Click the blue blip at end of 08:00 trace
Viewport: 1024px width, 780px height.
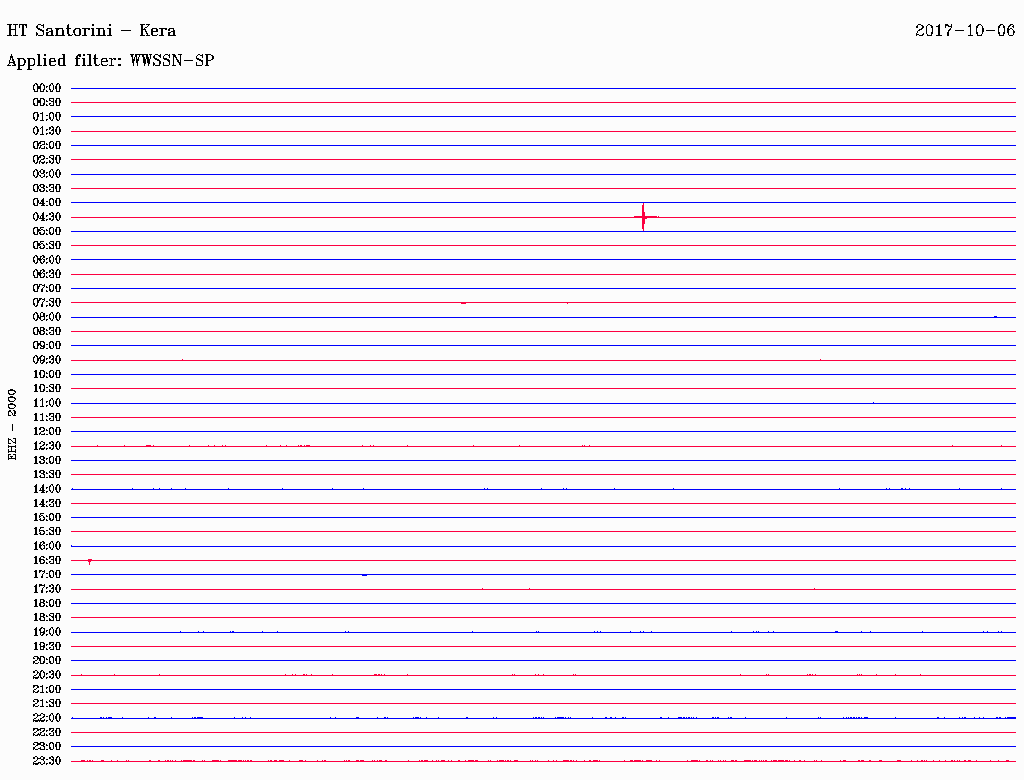[x=995, y=317]
